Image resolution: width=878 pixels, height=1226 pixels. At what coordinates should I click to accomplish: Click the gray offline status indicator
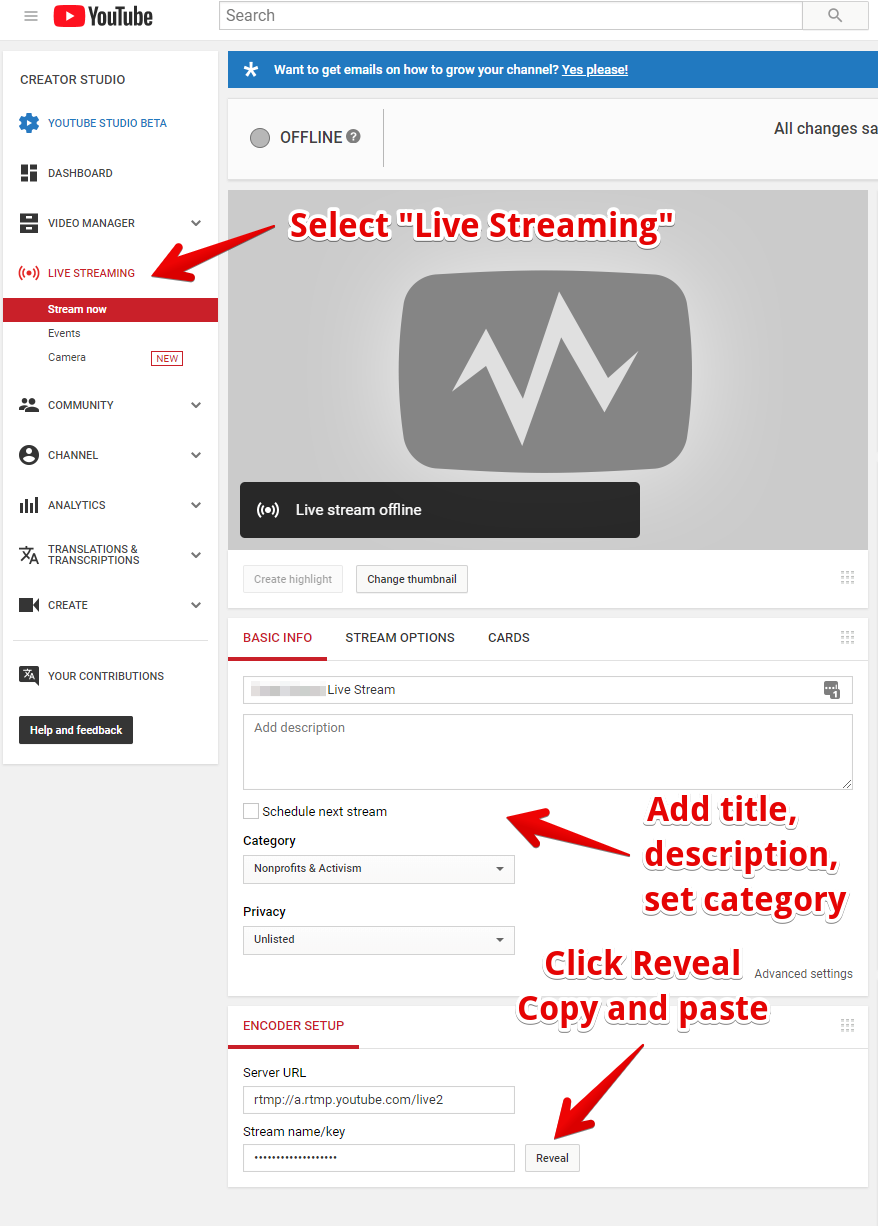(260, 138)
